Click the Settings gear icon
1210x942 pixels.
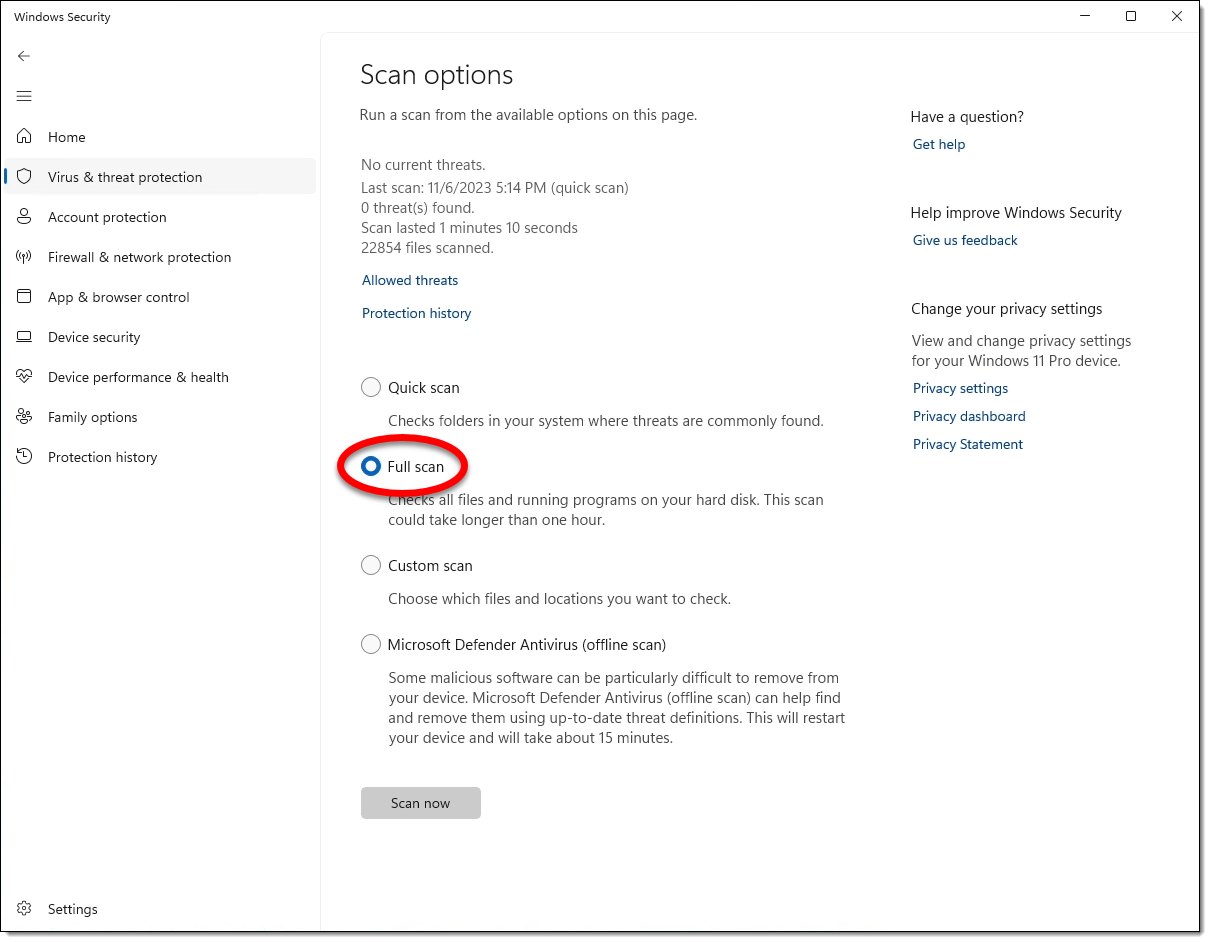click(x=25, y=909)
